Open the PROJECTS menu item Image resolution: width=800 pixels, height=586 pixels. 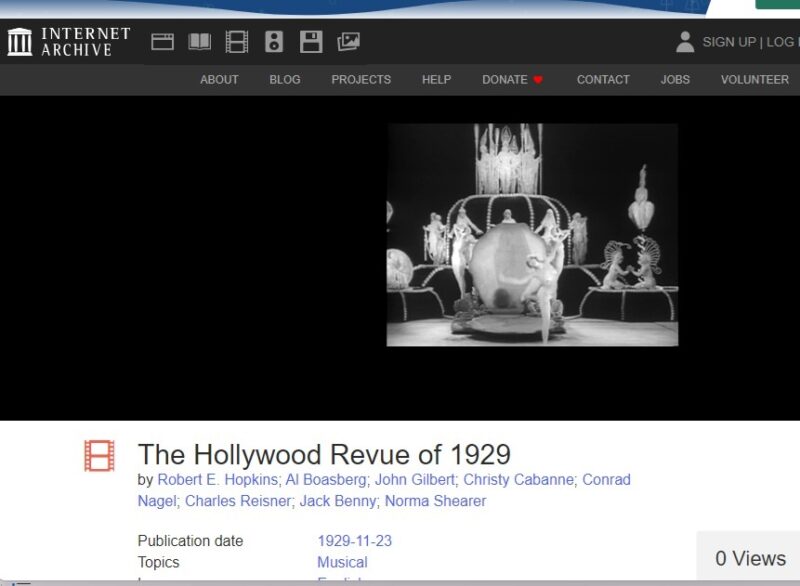pyautogui.click(x=361, y=79)
